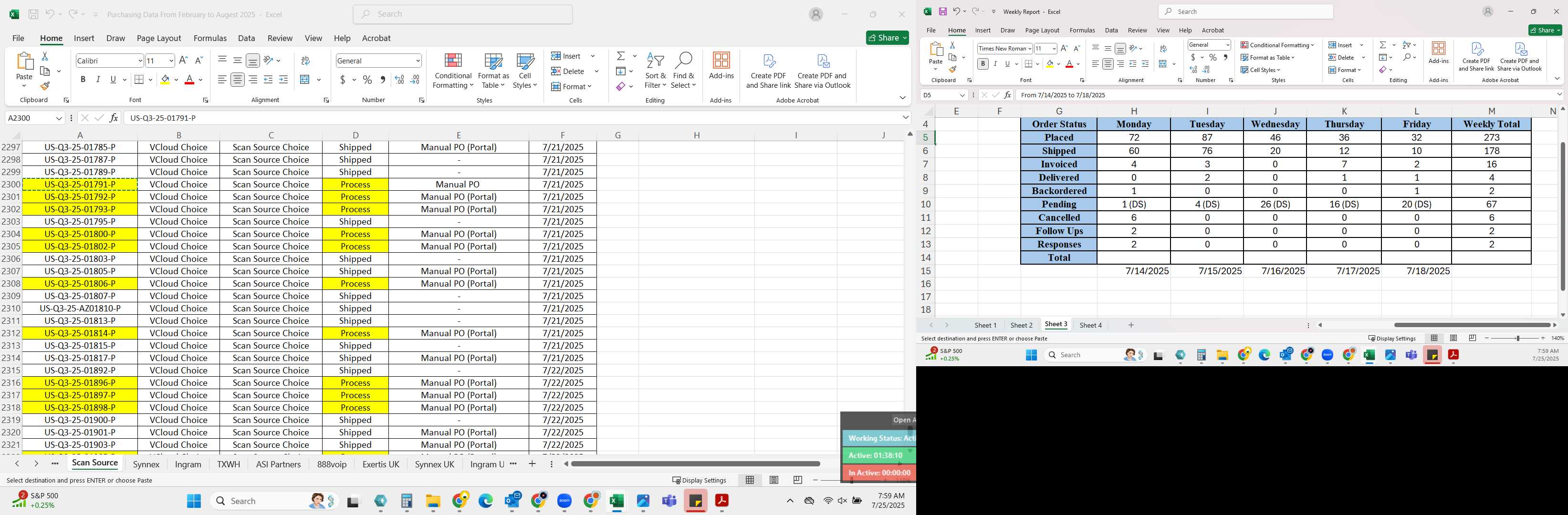1568x515 pixels.
Task: Expand Name Box dropdown showing A2300
Action: pos(59,118)
